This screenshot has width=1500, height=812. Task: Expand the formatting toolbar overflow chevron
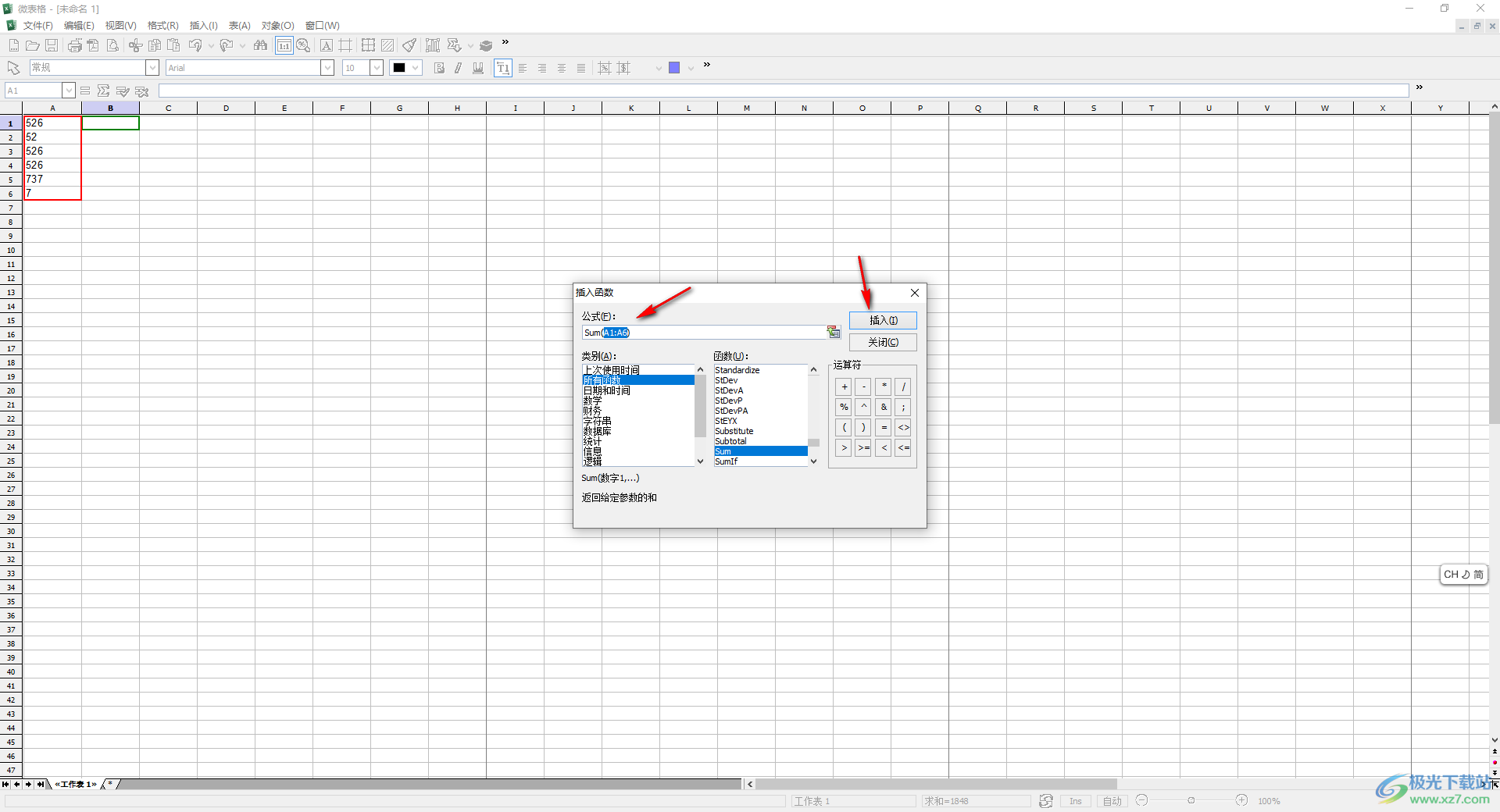(707, 65)
